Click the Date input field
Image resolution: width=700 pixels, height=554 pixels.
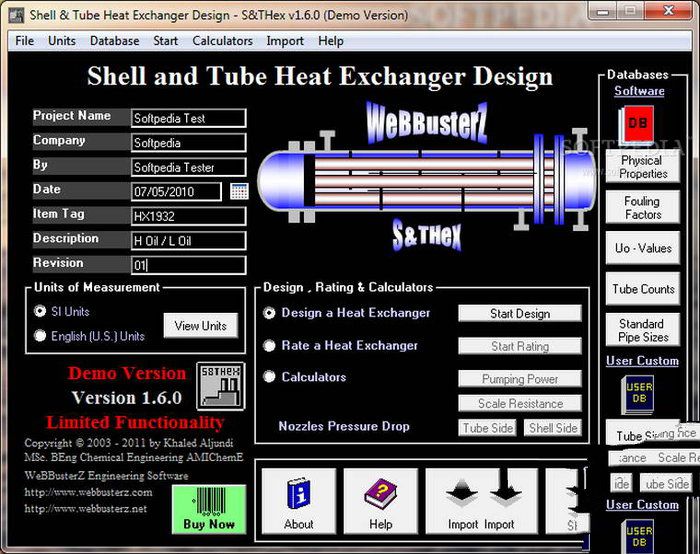(x=176, y=192)
